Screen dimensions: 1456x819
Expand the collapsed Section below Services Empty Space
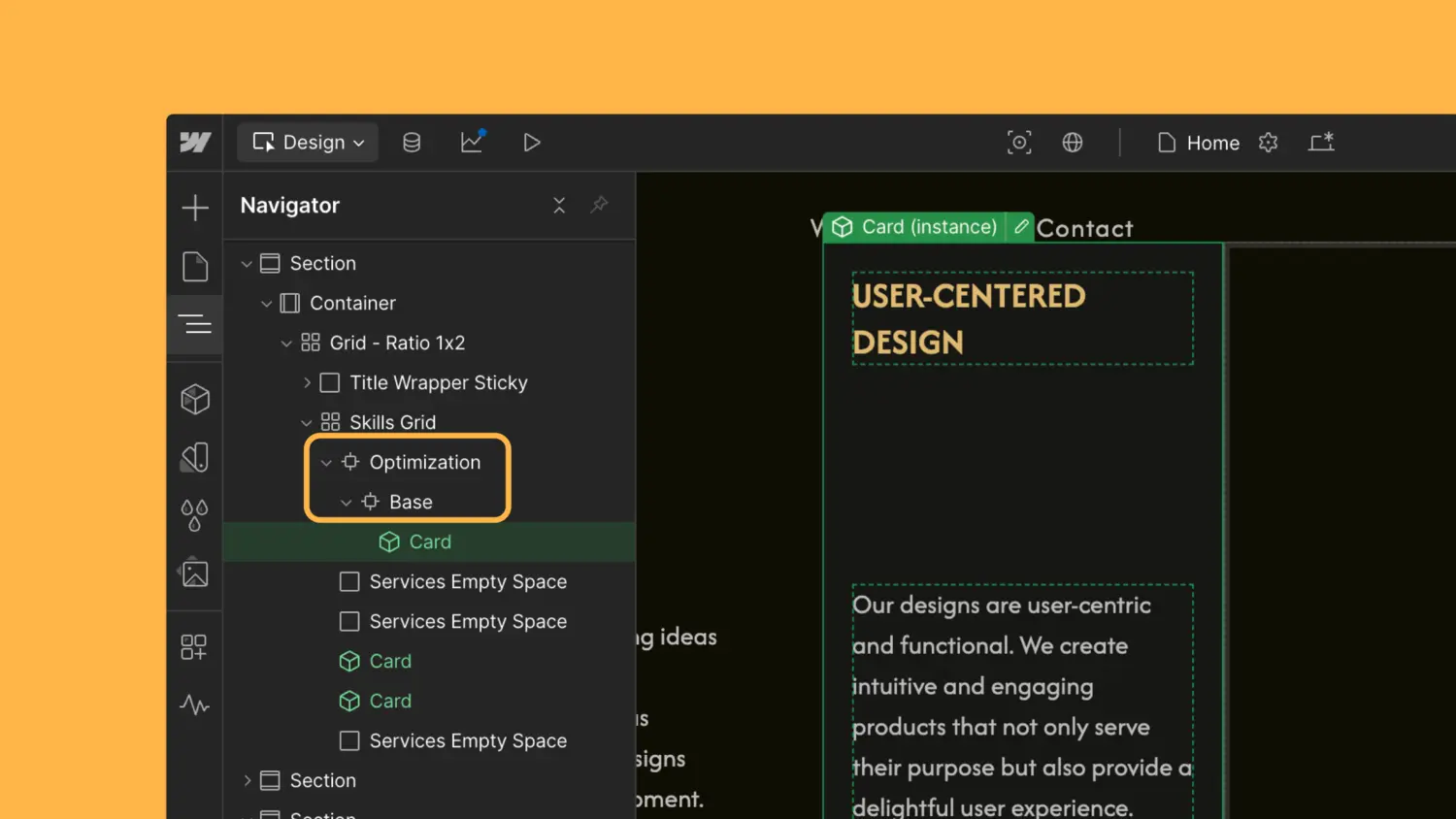point(247,780)
